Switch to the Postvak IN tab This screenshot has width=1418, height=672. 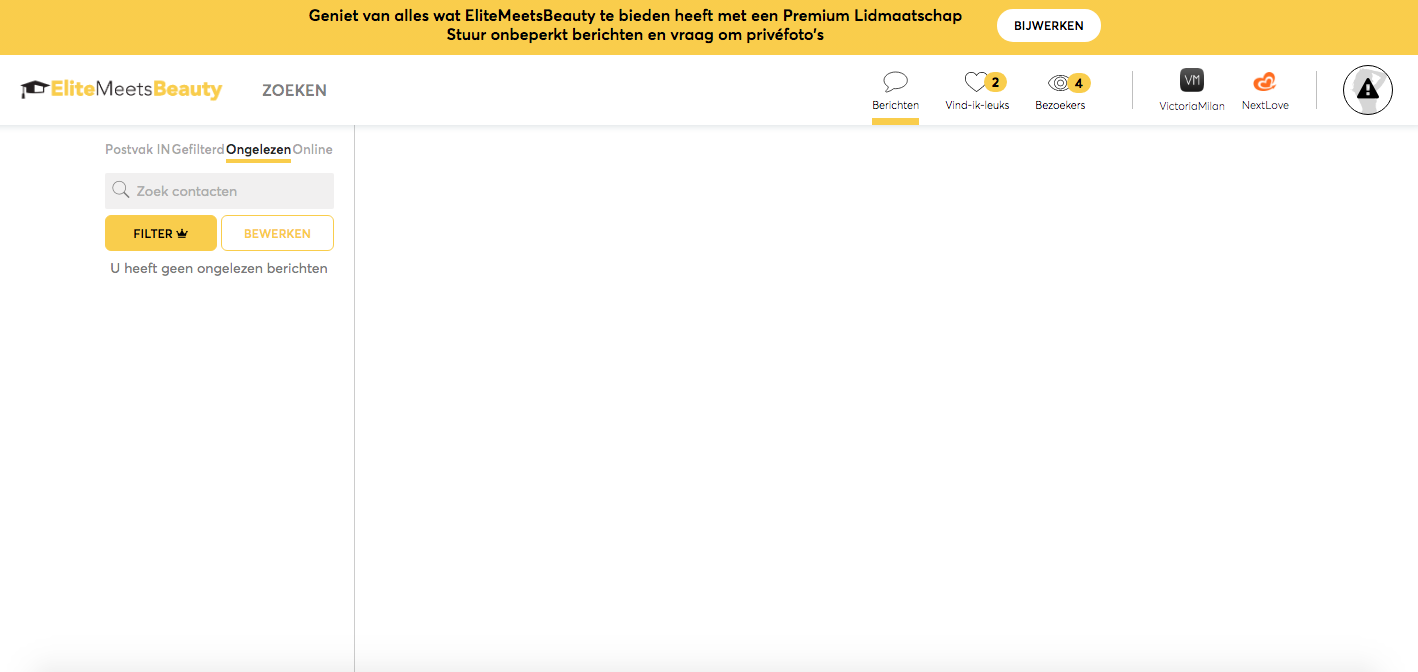(137, 150)
